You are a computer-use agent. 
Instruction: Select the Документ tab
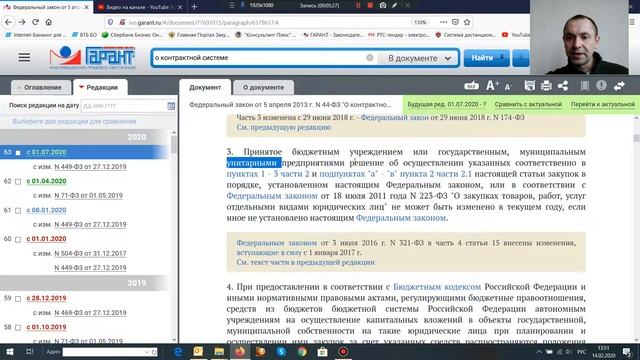(205, 87)
